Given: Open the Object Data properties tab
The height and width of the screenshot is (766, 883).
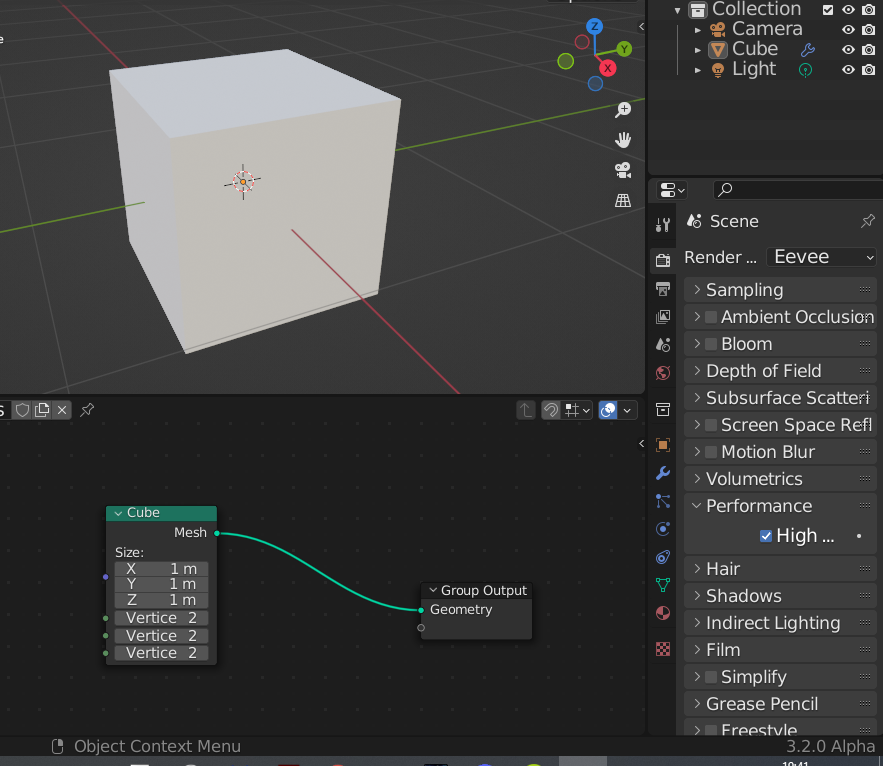Looking at the screenshot, I should tap(663, 585).
